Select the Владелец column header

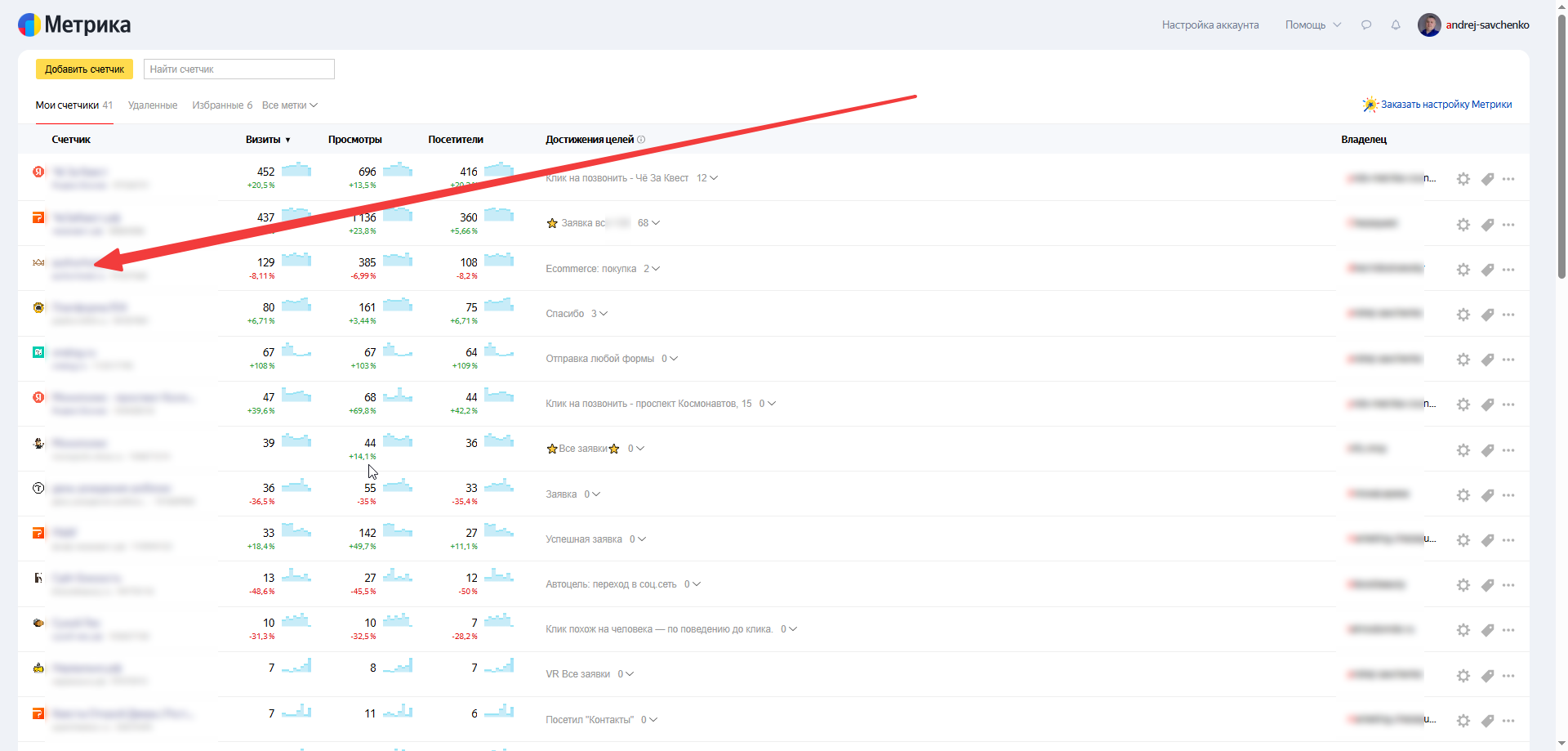click(x=1364, y=140)
